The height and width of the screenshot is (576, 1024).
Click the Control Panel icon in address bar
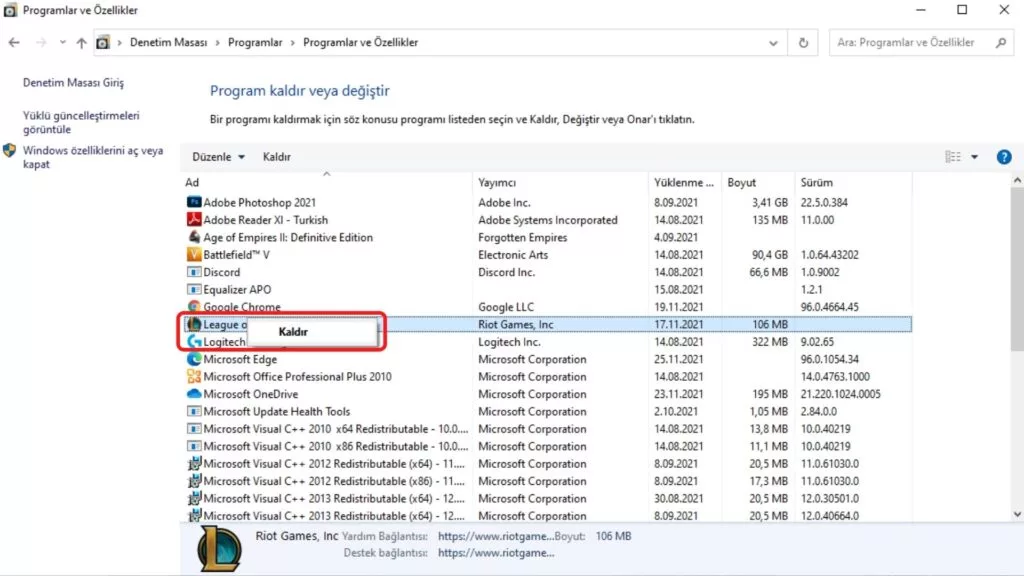(x=103, y=42)
